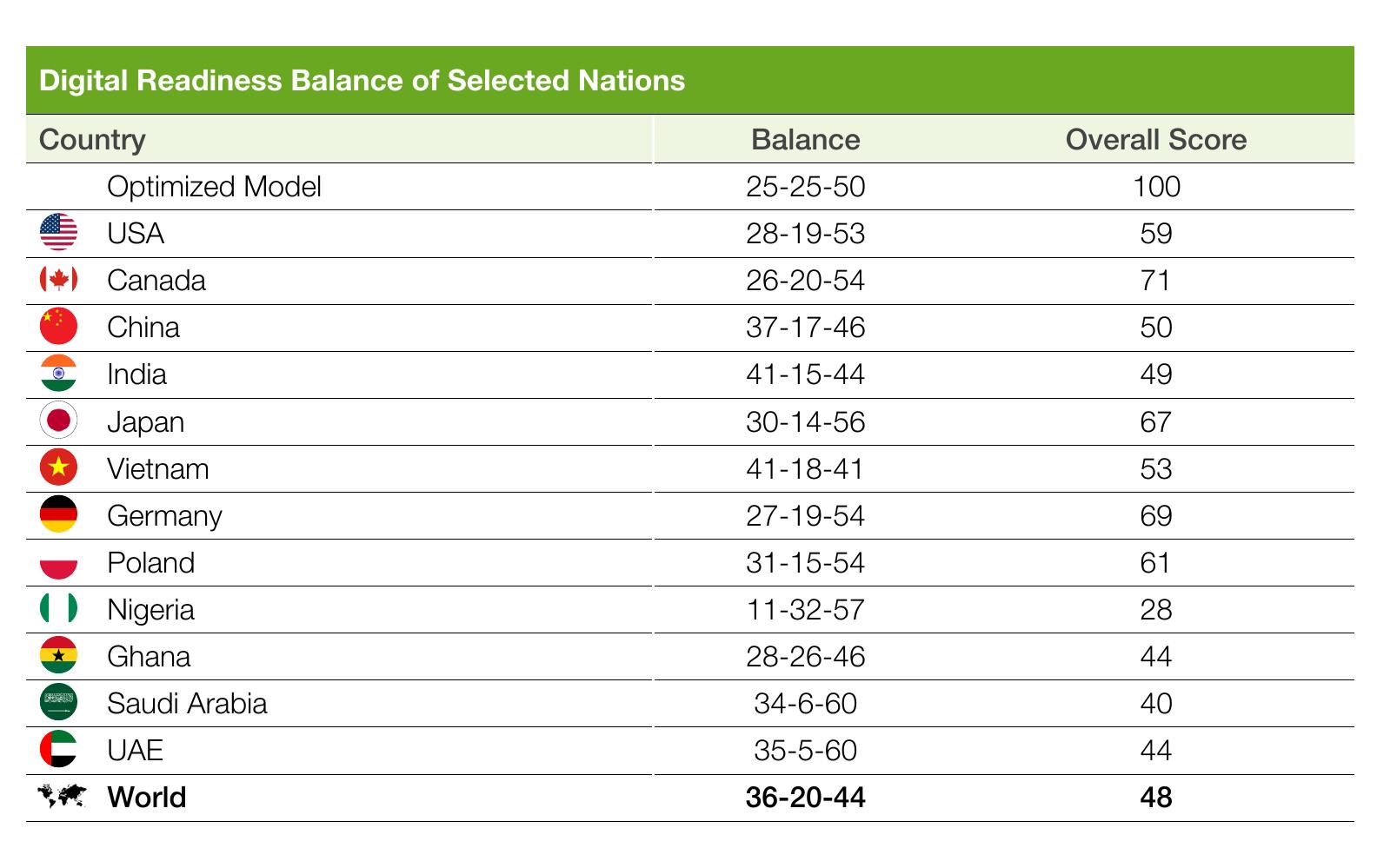Viewport: 1377px width, 868px height.
Task: Click the UAE country name
Action: click(x=136, y=750)
